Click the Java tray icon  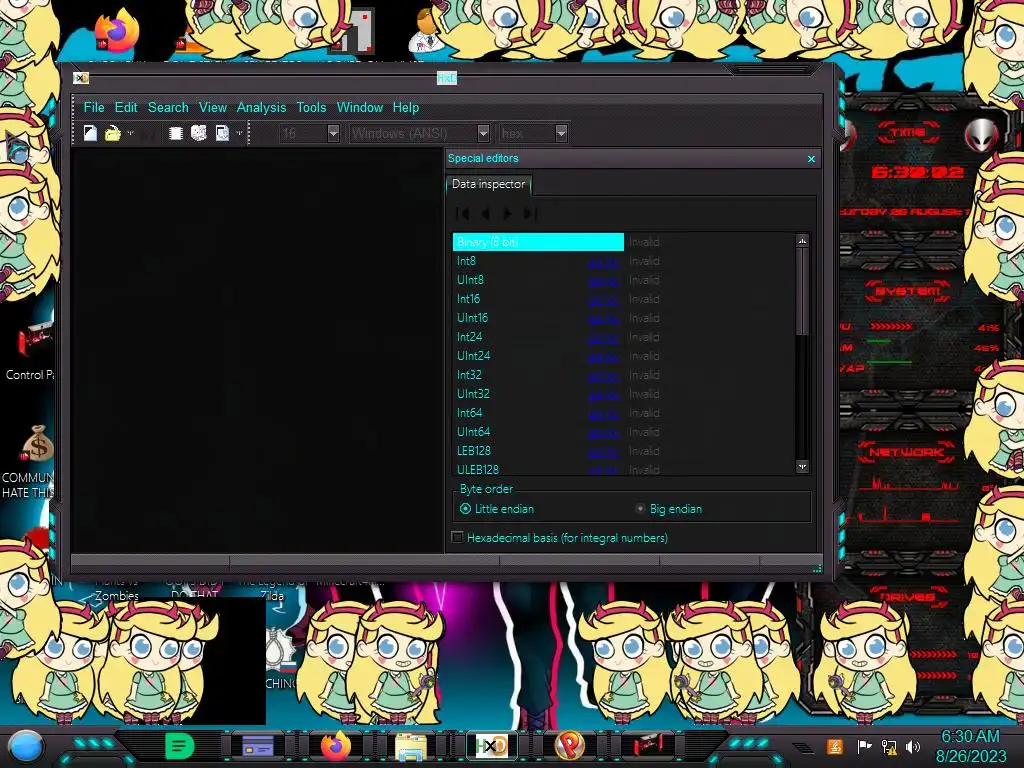click(834, 746)
